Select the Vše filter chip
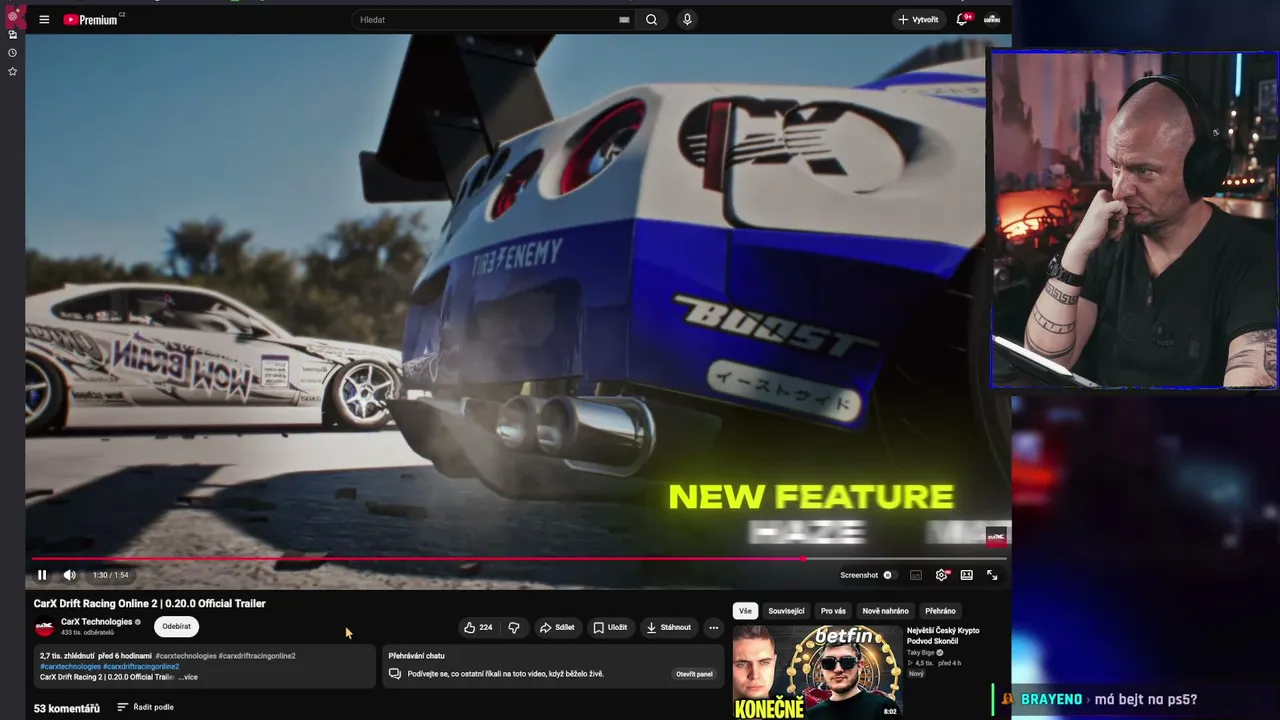Screen dimensions: 1280x720 (x=745, y=611)
